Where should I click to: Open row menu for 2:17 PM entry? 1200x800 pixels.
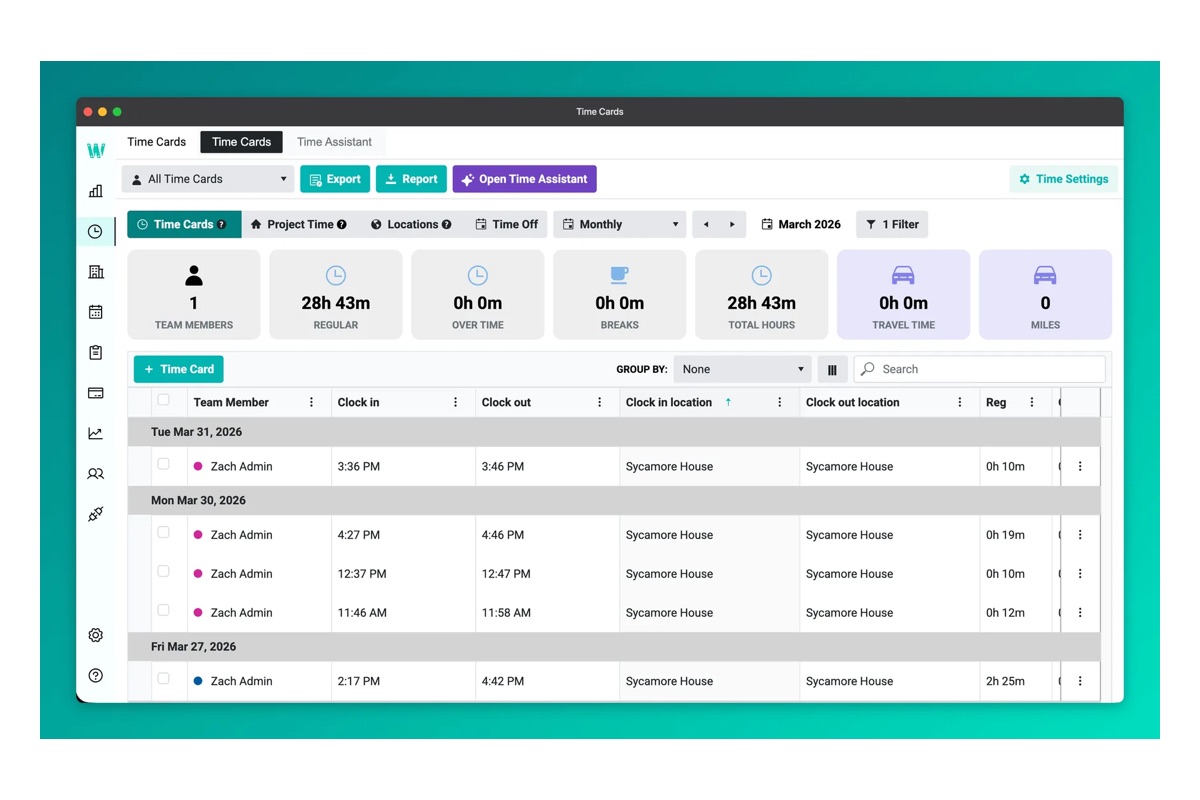(x=1080, y=681)
